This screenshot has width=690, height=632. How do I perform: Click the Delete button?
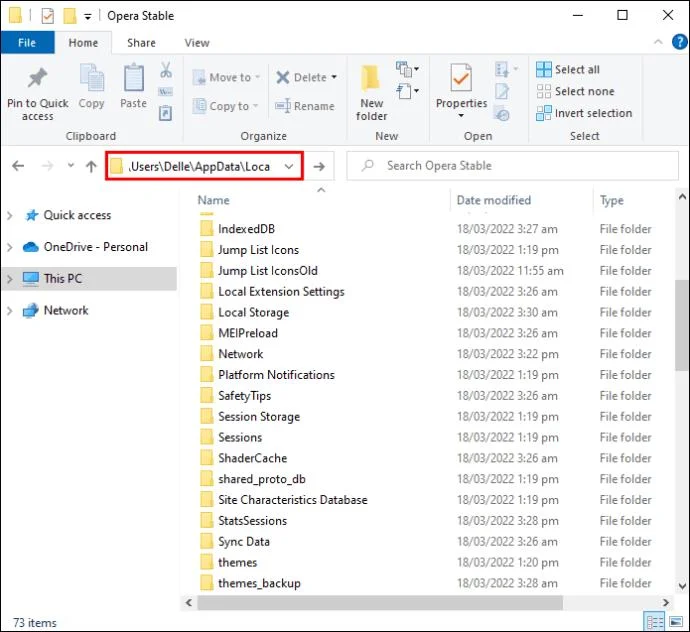(x=307, y=77)
